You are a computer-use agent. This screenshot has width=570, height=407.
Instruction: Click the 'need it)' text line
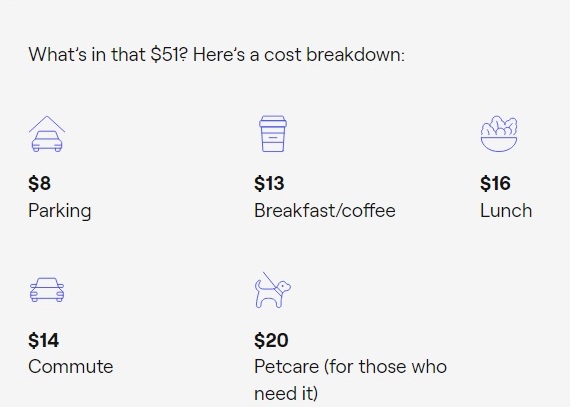click(286, 394)
